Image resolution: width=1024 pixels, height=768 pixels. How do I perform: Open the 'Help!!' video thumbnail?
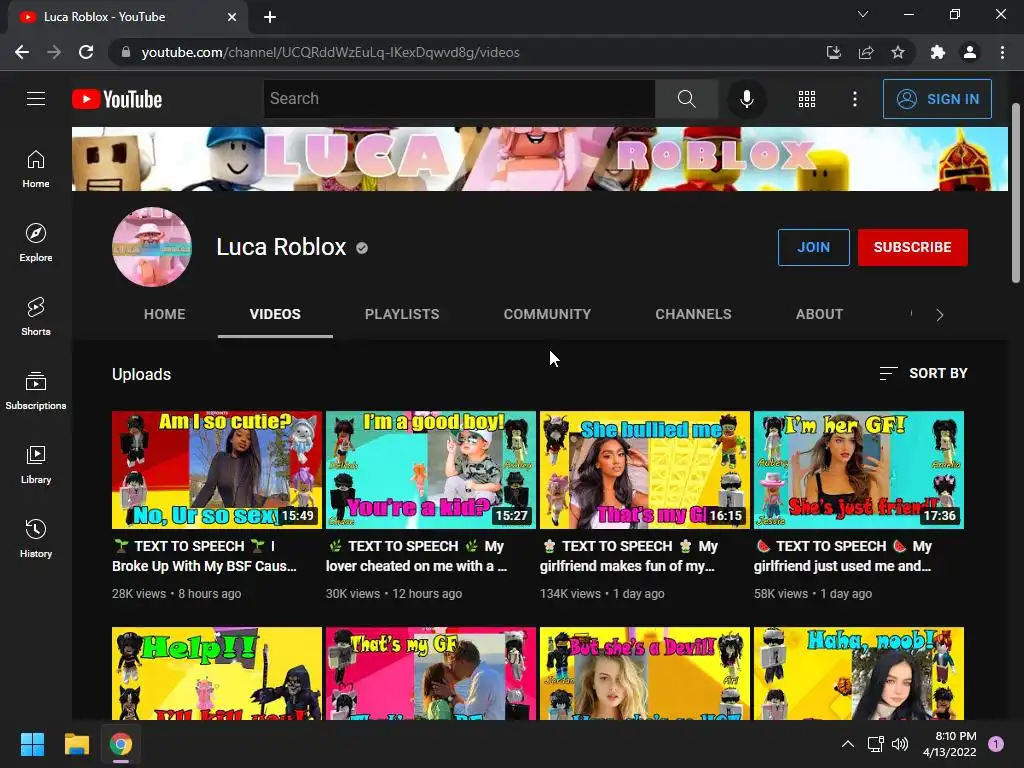click(217, 673)
